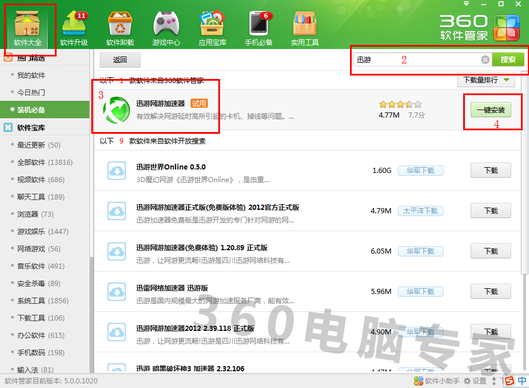Click 华军下载 tag on the 6.05M row
The height and width of the screenshot is (388, 529).
click(420, 251)
